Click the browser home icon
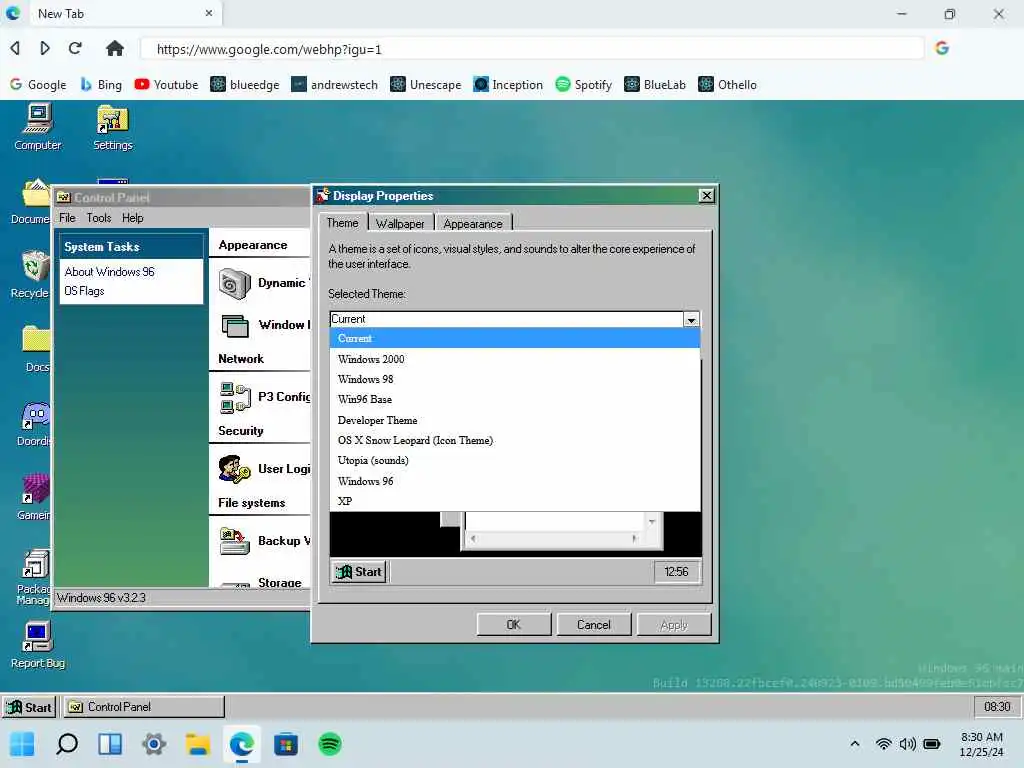This screenshot has height=768, width=1024. 115,48
